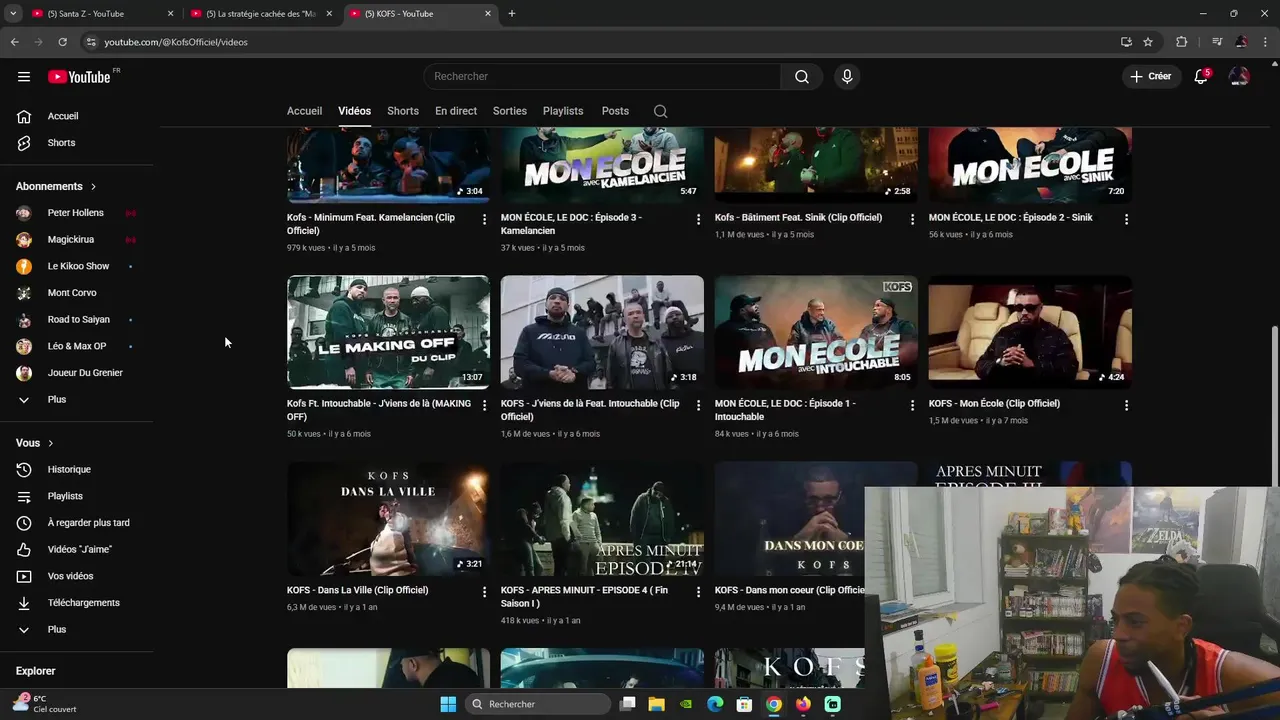
Task: Open Firefox from the taskbar
Action: coord(803,704)
